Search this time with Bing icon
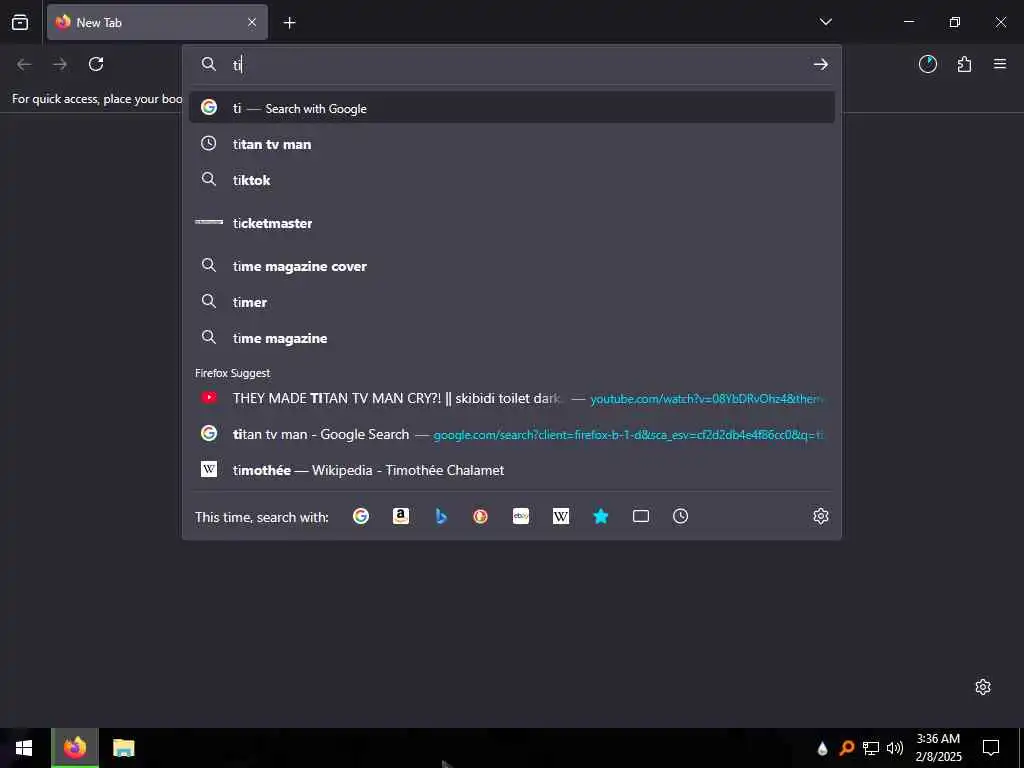 [x=441, y=517]
